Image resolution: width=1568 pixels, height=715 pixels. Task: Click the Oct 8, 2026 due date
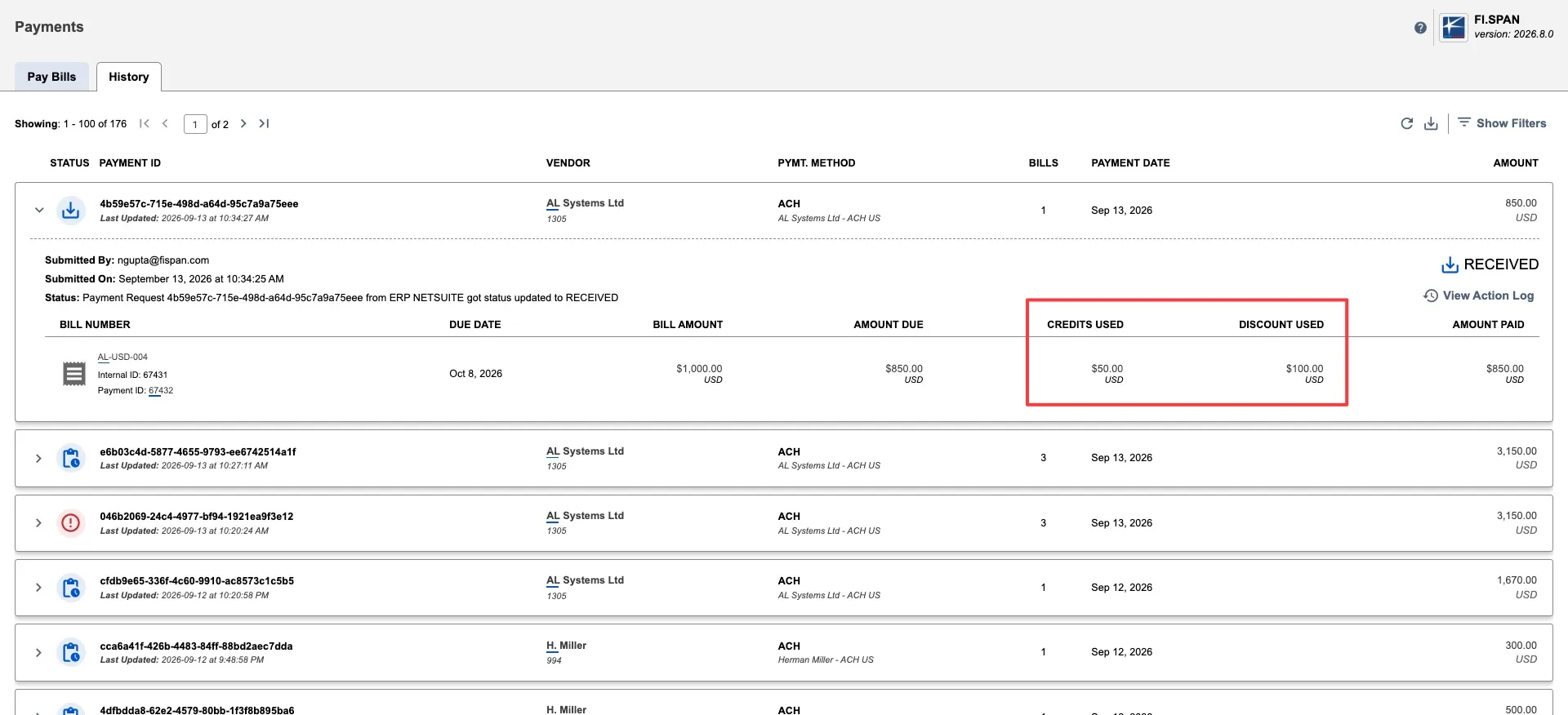(x=475, y=374)
